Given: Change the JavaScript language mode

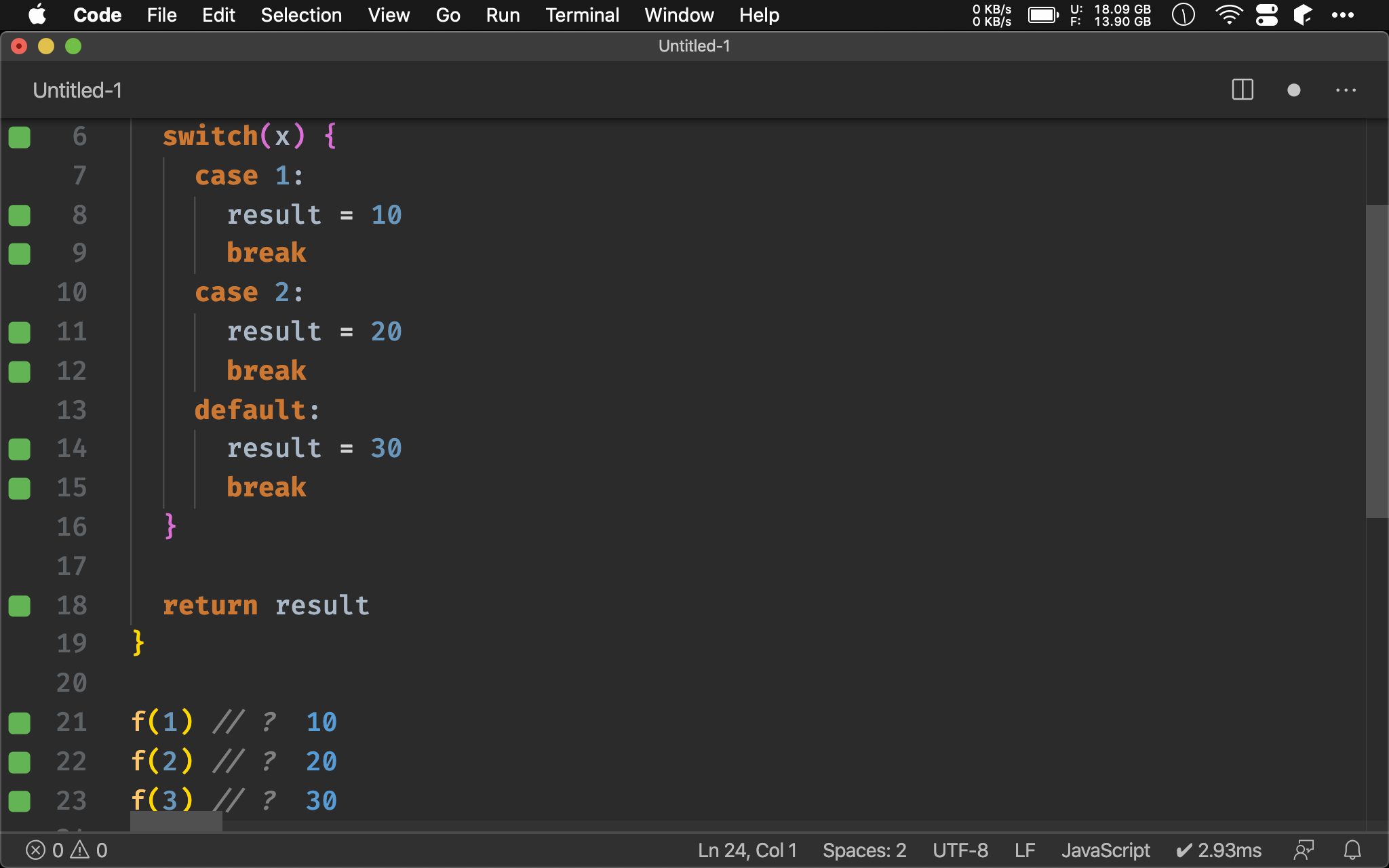Looking at the screenshot, I should click(1106, 850).
